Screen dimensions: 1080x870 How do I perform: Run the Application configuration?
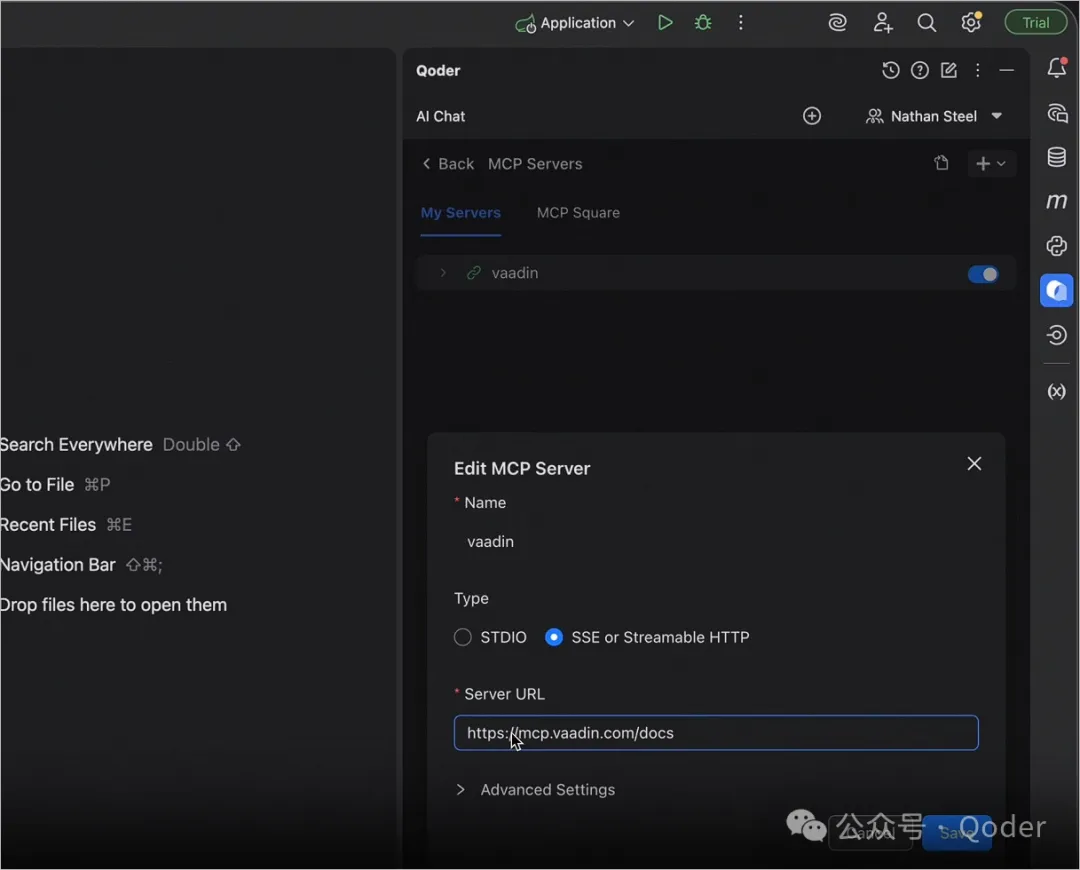[x=665, y=23]
